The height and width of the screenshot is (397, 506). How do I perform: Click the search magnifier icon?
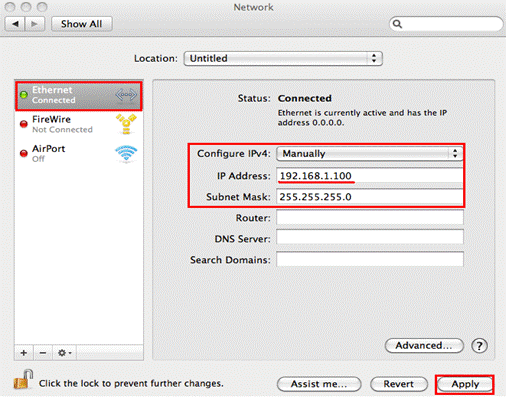[397, 24]
